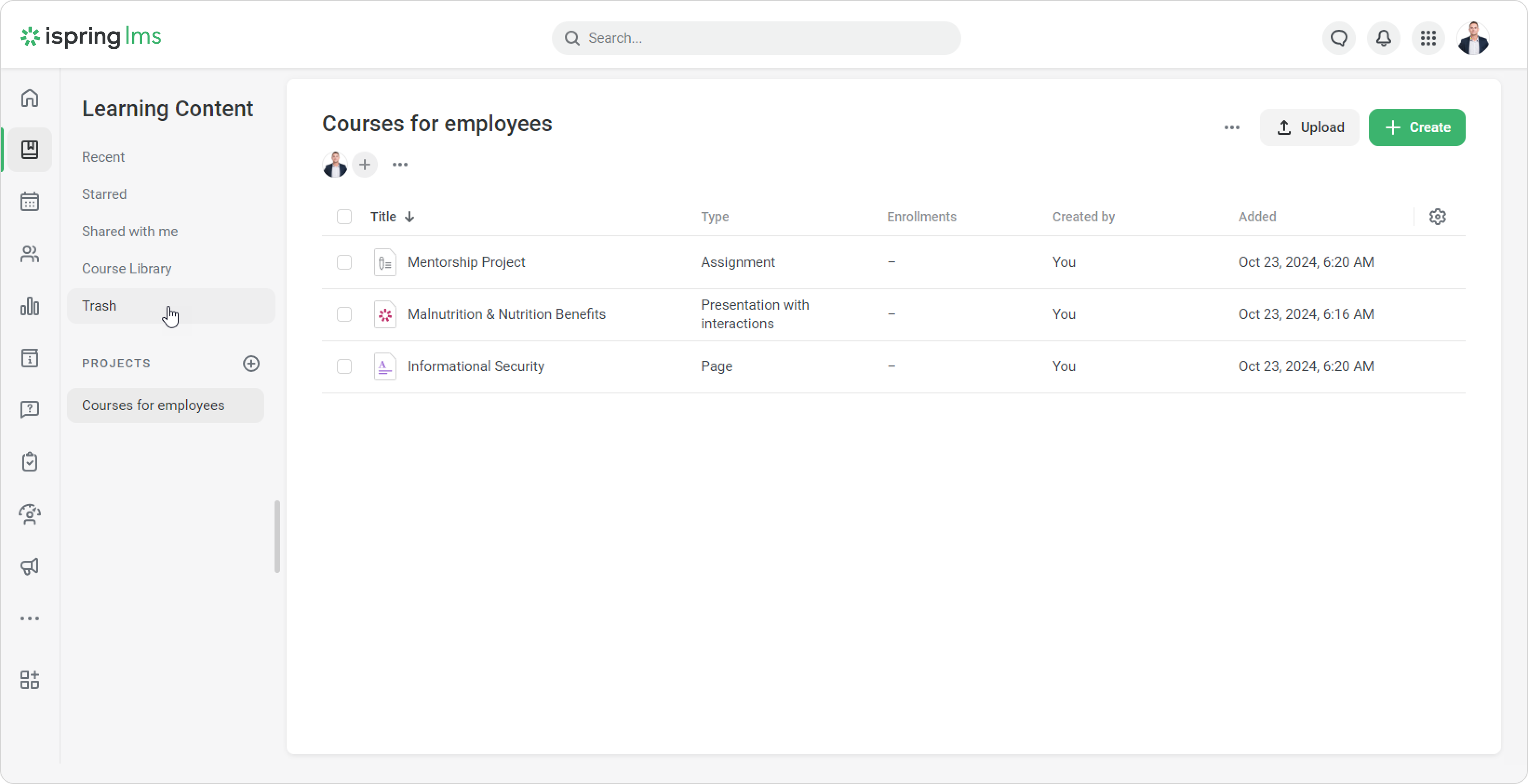Toggle the select-all checkbox in the table header
1528x784 pixels.
tap(344, 217)
